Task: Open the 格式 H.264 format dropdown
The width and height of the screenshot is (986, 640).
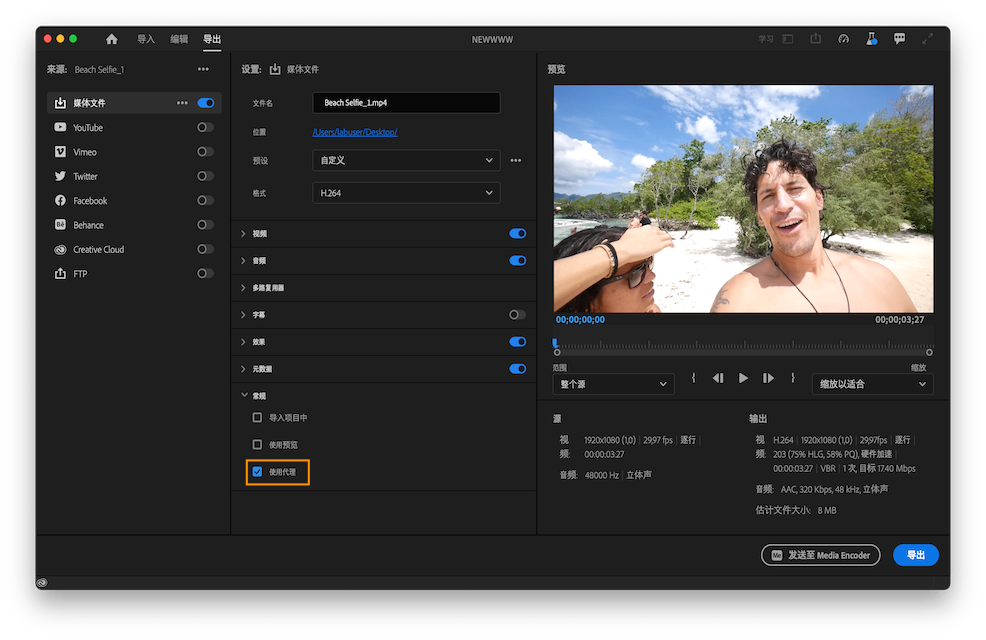Action: [405, 192]
